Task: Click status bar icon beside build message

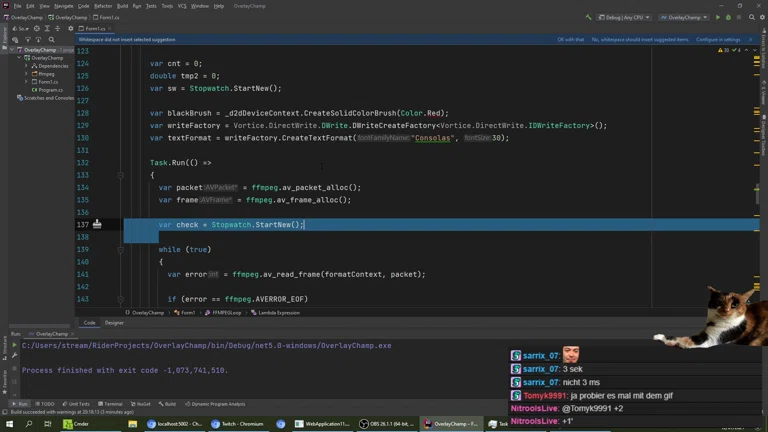Action: pos(5,412)
